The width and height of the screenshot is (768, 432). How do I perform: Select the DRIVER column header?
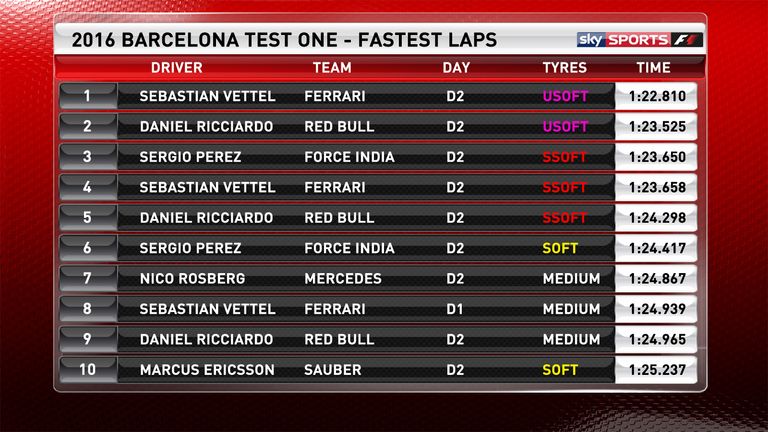[x=176, y=68]
